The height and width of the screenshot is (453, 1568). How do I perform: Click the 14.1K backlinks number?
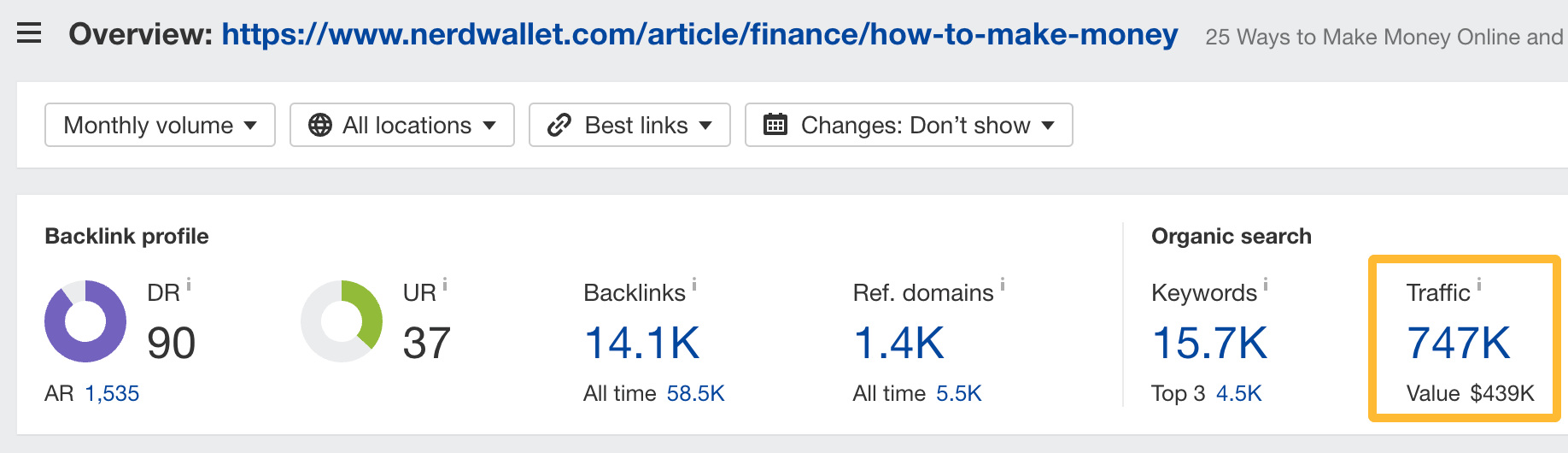[x=641, y=343]
